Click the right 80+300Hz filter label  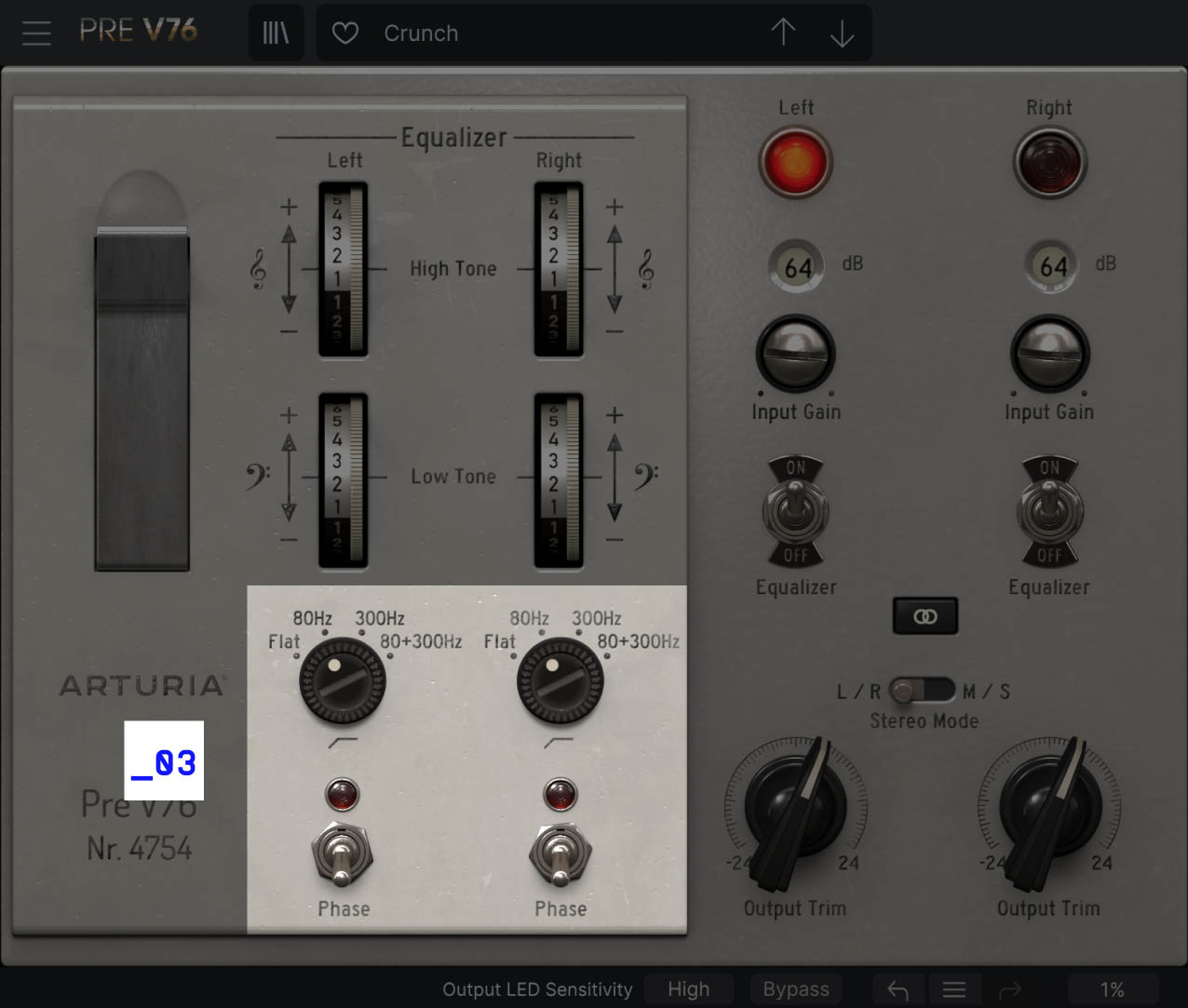638,641
